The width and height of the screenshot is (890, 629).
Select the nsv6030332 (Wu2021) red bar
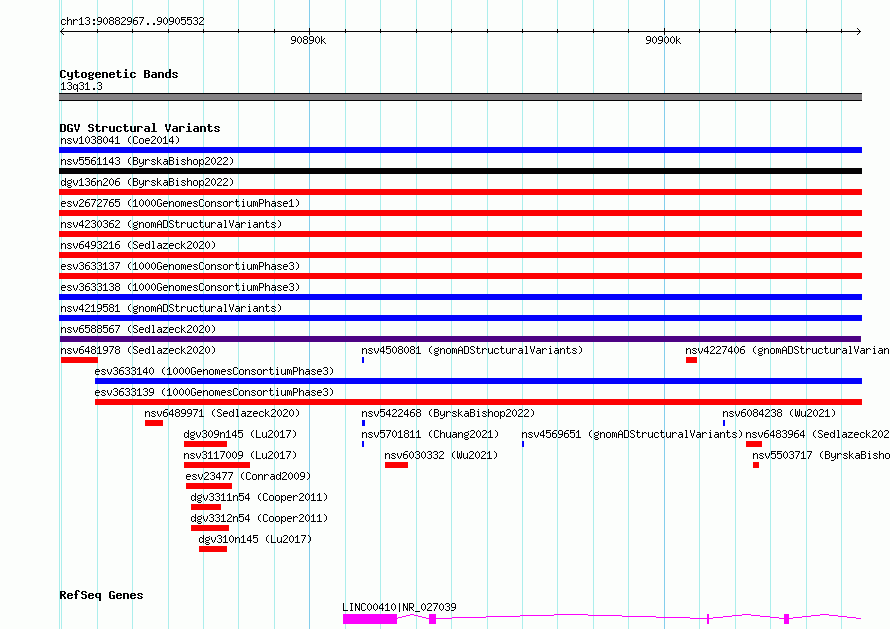(396, 465)
